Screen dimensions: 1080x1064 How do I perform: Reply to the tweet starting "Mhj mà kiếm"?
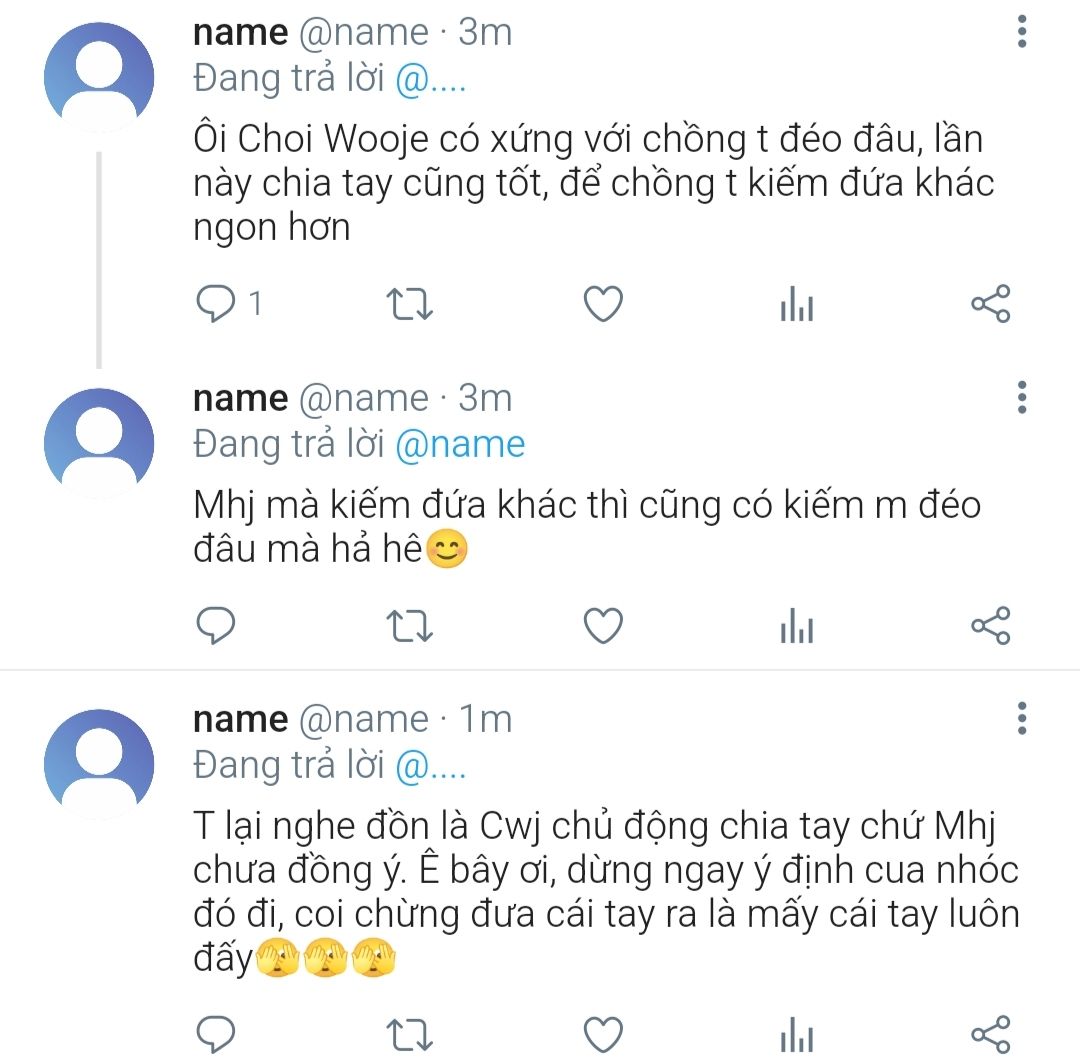click(x=215, y=626)
